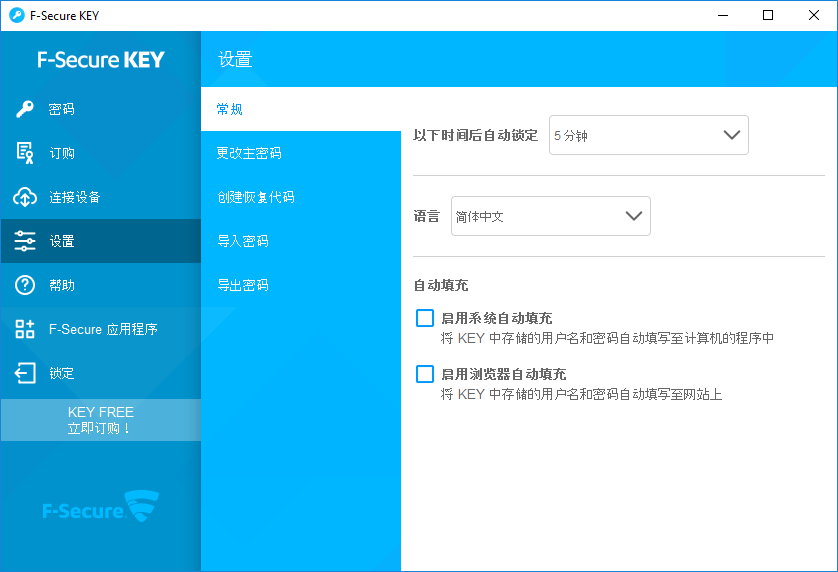Click the F-Secure KEY heading logo
Screen dimensions: 838x572
coord(101,59)
